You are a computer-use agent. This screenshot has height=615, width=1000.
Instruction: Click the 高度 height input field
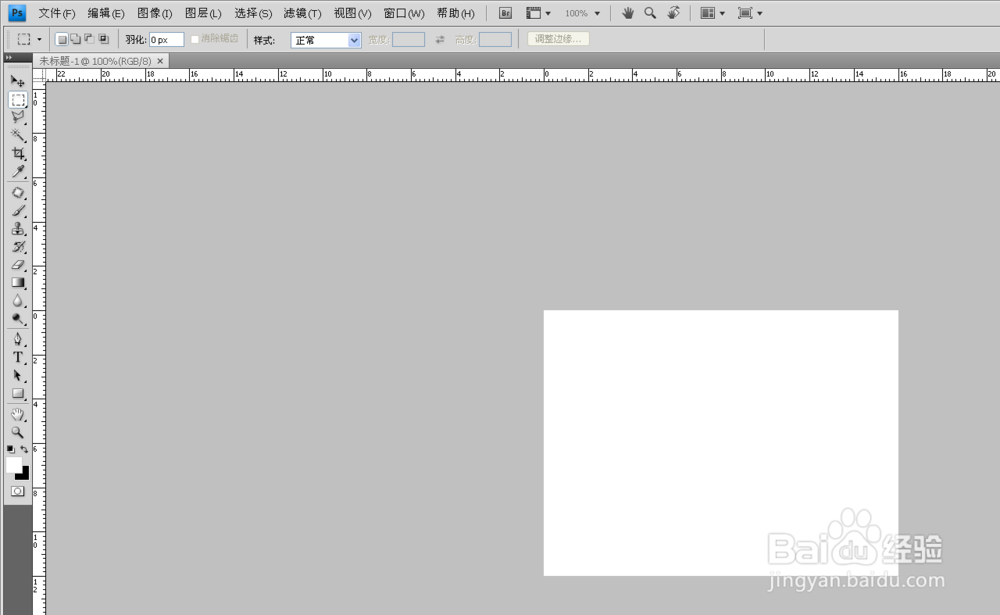click(x=495, y=40)
